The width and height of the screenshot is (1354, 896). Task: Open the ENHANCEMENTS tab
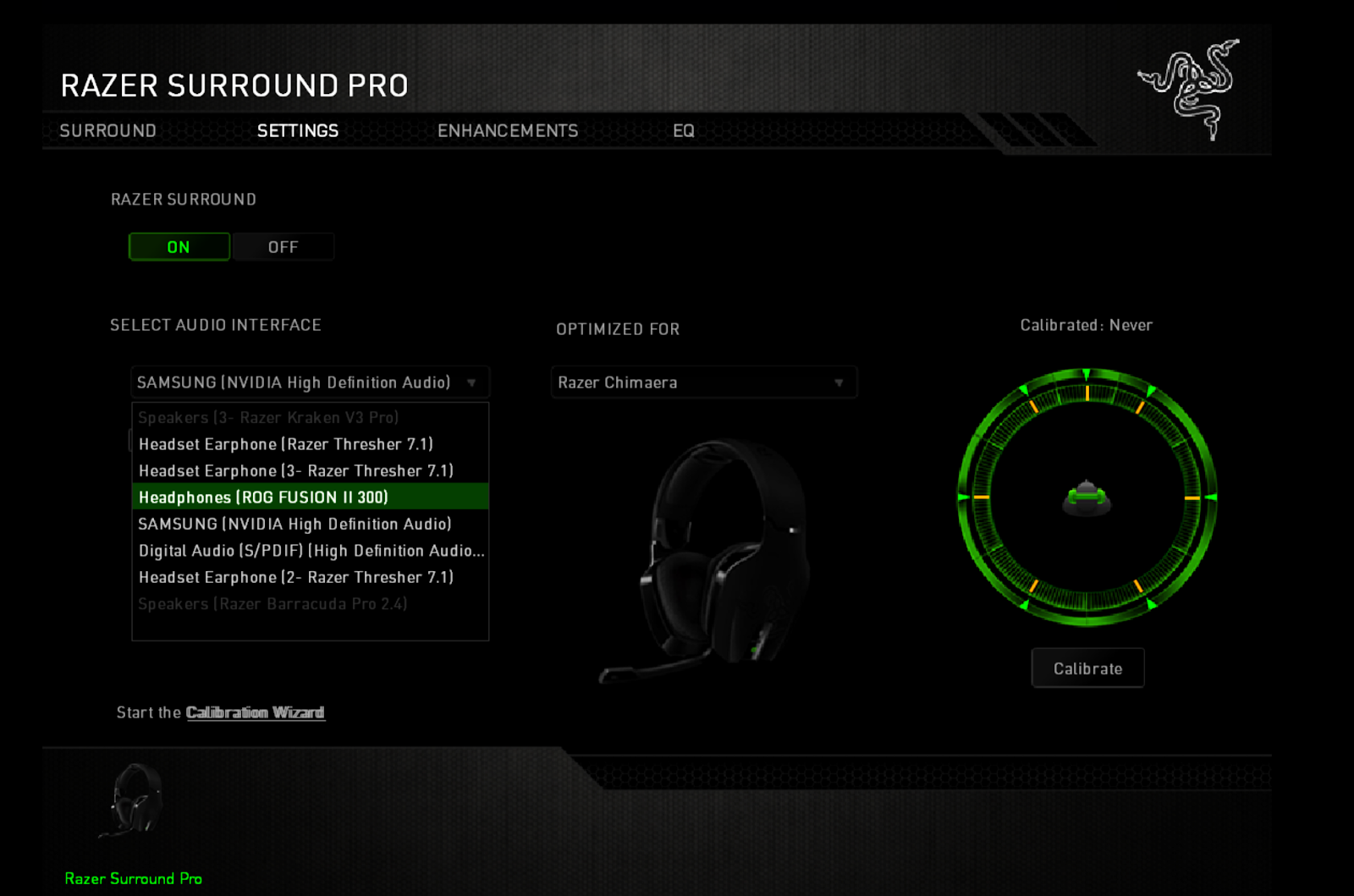tap(508, 130)
